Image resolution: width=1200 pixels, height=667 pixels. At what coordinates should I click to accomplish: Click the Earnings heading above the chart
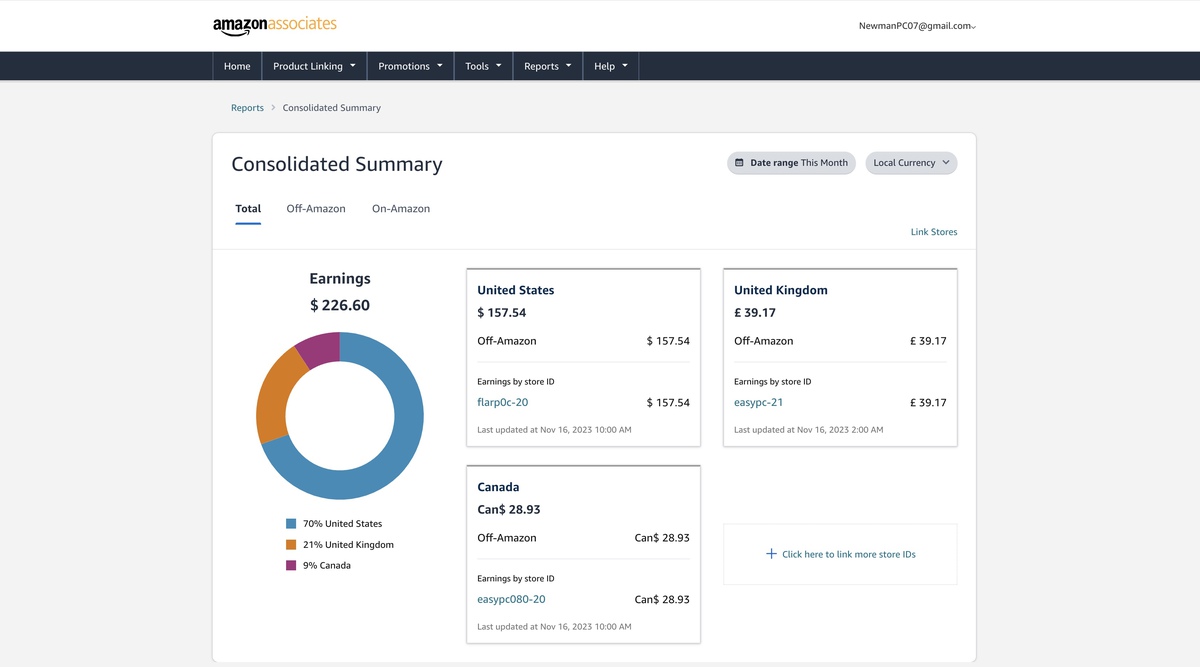(x=340, y=279)
